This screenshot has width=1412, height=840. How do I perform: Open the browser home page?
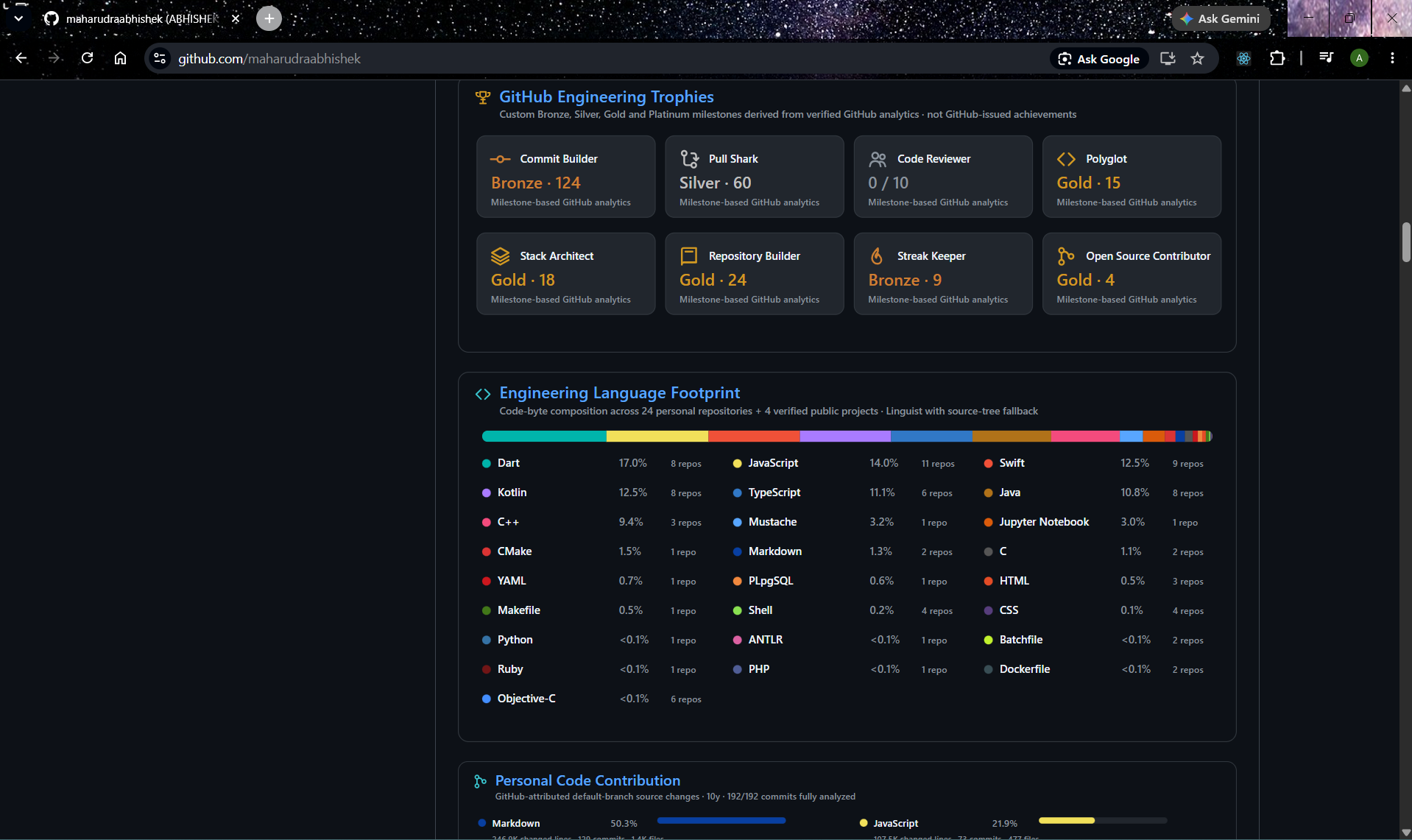(120, 58)
